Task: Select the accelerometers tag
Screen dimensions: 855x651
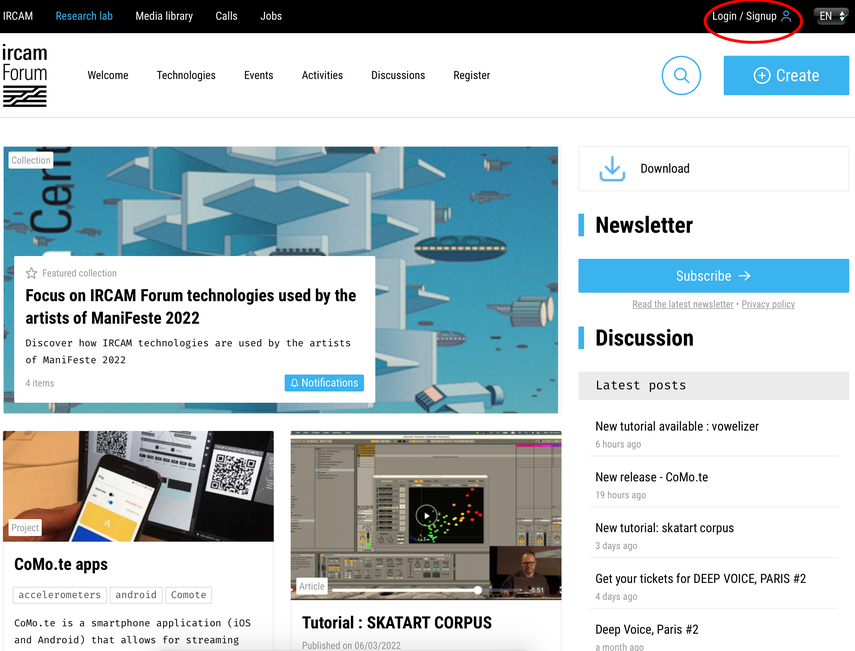Action: coord(59,595)
